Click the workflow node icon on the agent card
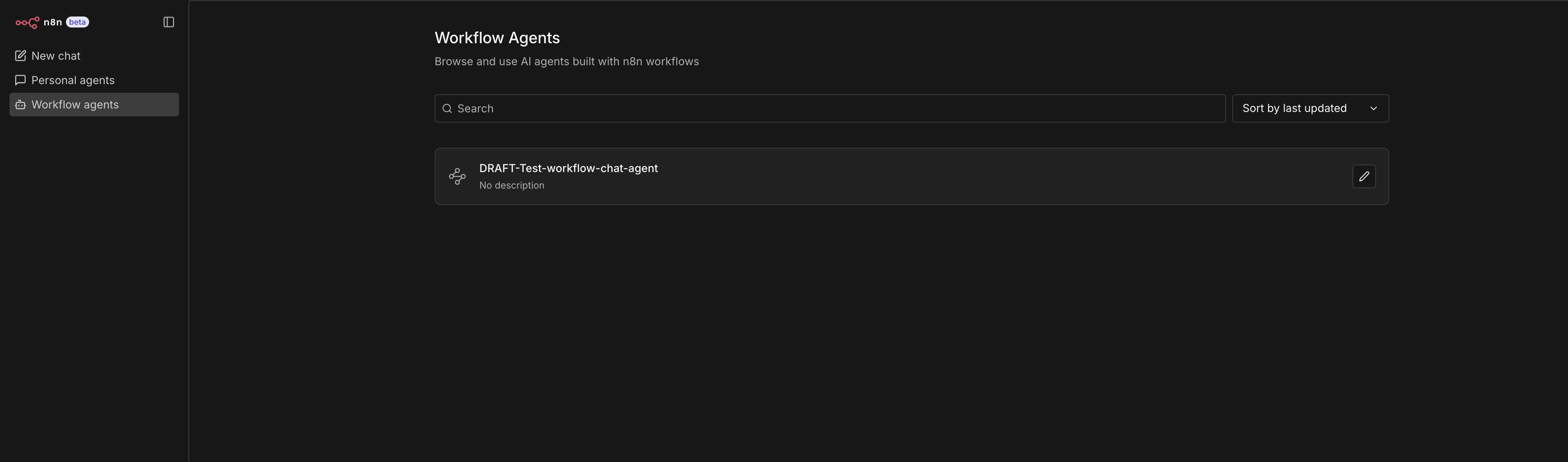 click(x=457, y=177)
